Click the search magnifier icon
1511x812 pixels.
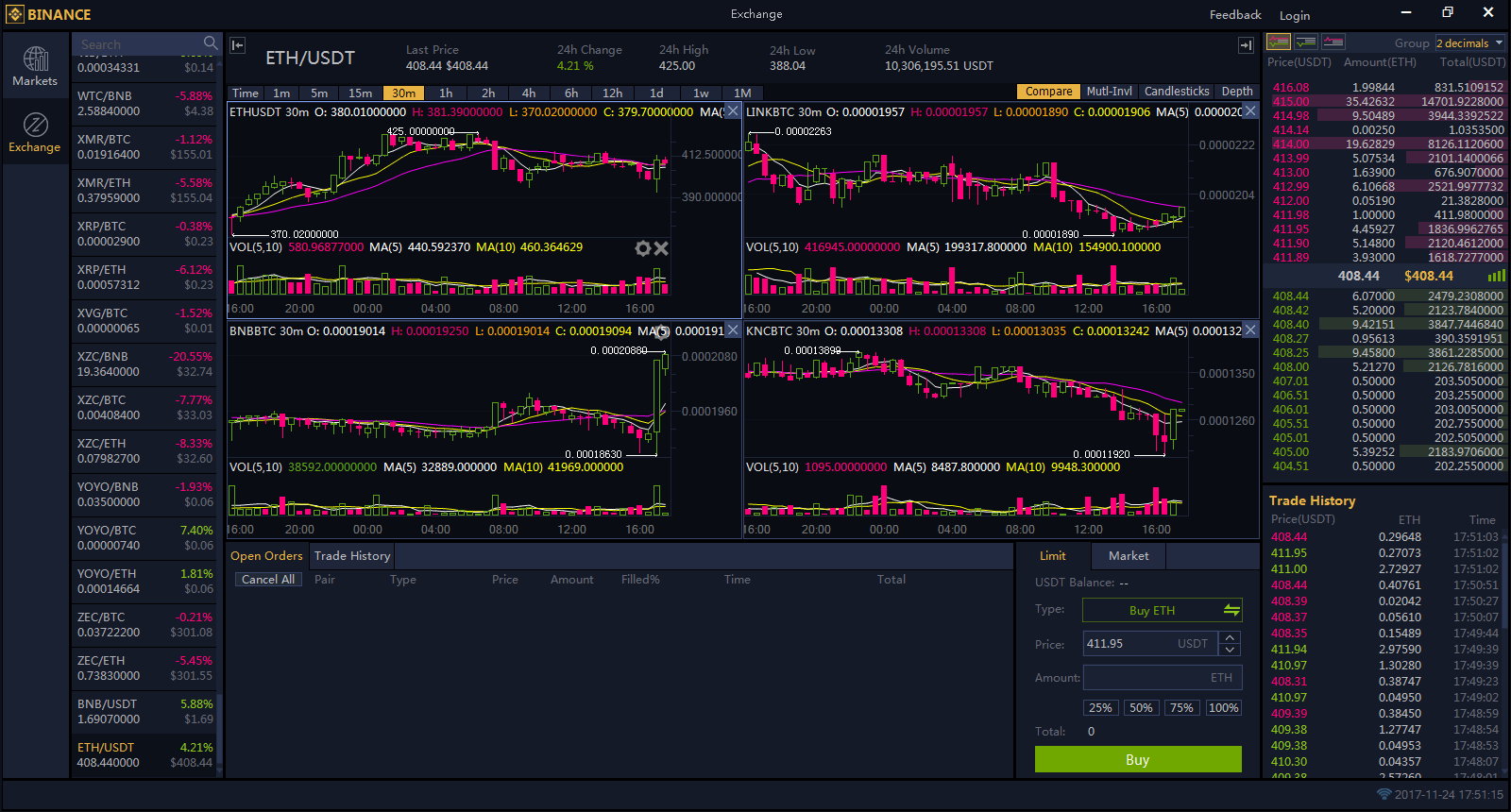pyautogui.click(x=211, y=43)
